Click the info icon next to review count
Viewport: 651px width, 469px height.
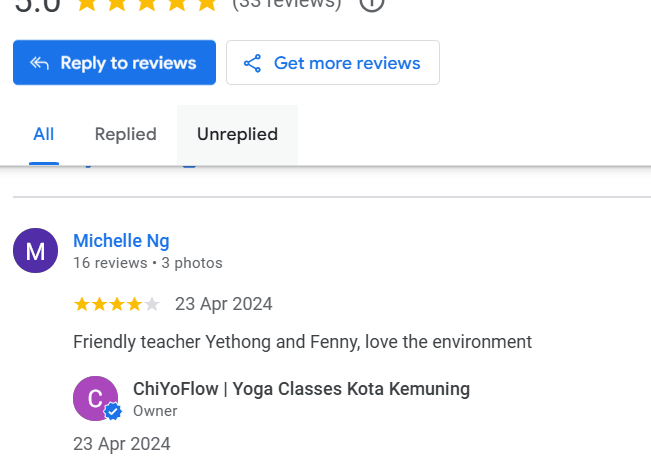[372, 4]
